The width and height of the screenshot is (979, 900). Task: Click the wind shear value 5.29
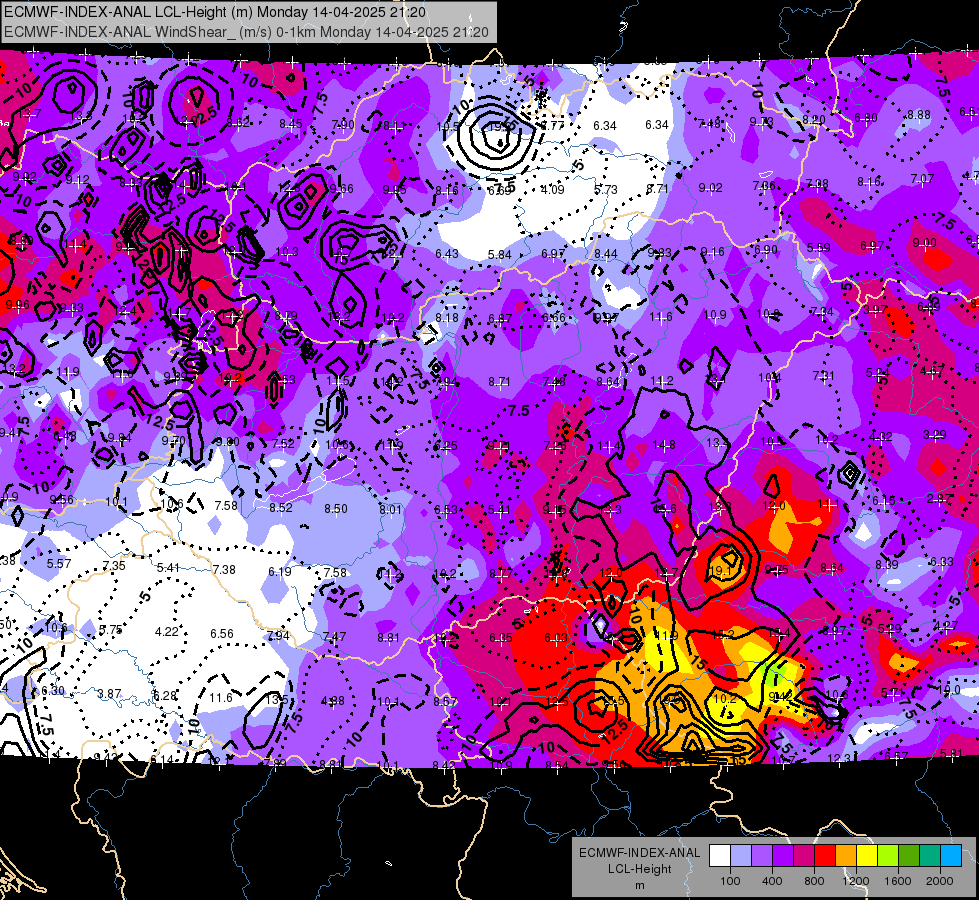[890, 628]
